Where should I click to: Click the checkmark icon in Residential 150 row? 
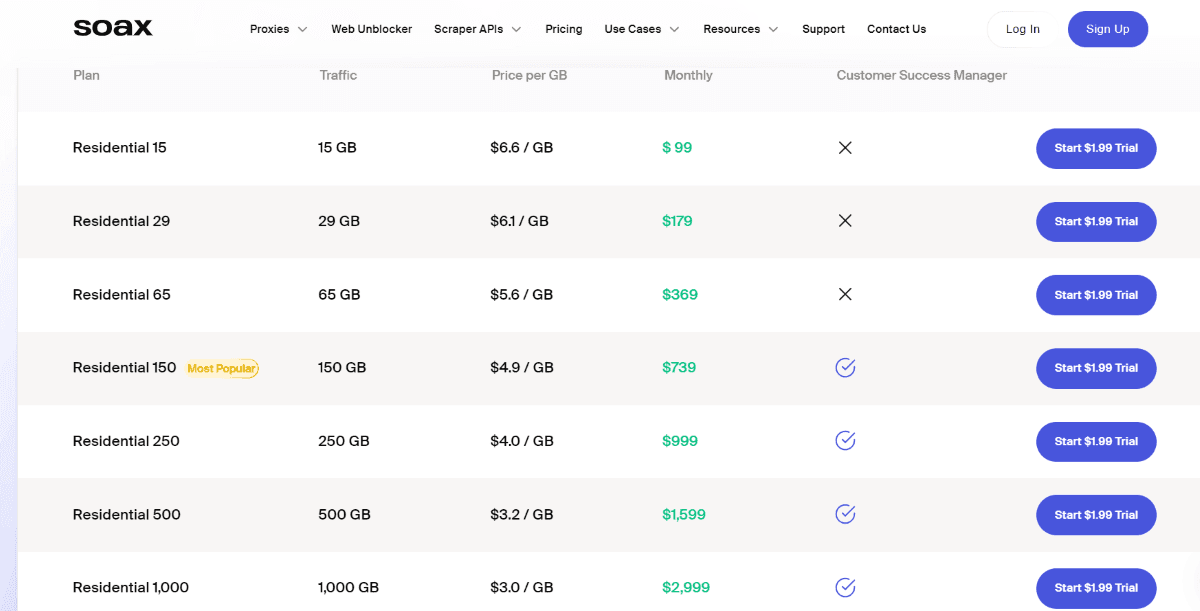[x=845, y=368]
